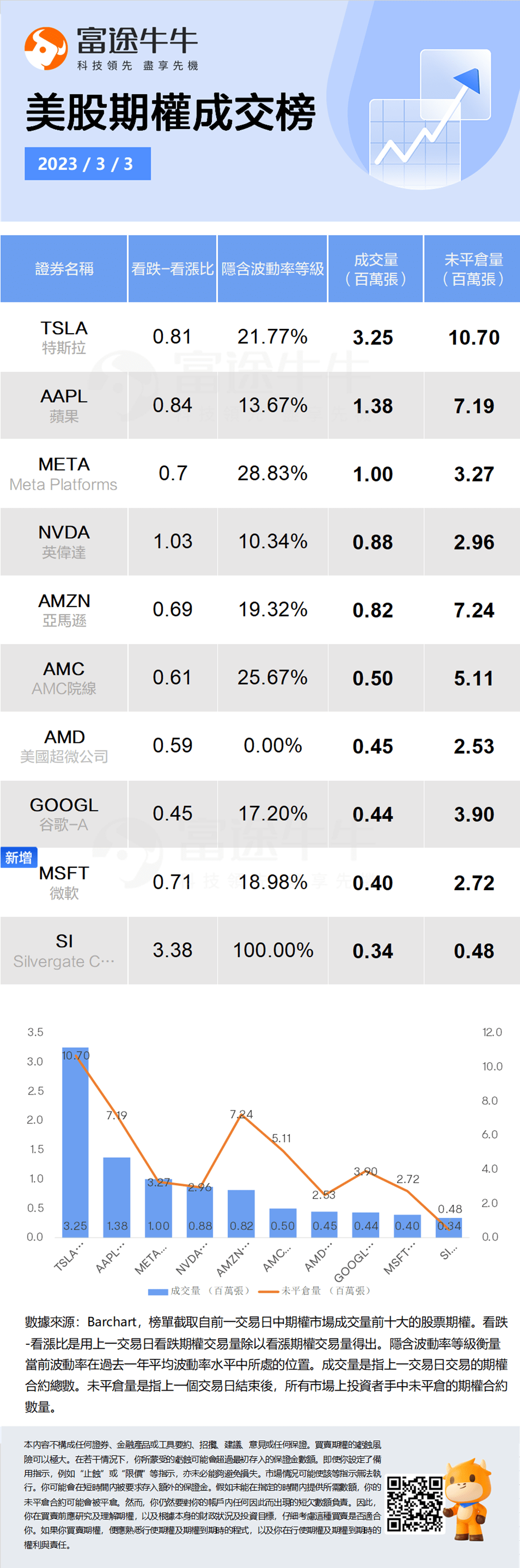Click the SI Silvergate row name
The height and width of the screenshot is (1568, 520).
(x=64, y=951)
